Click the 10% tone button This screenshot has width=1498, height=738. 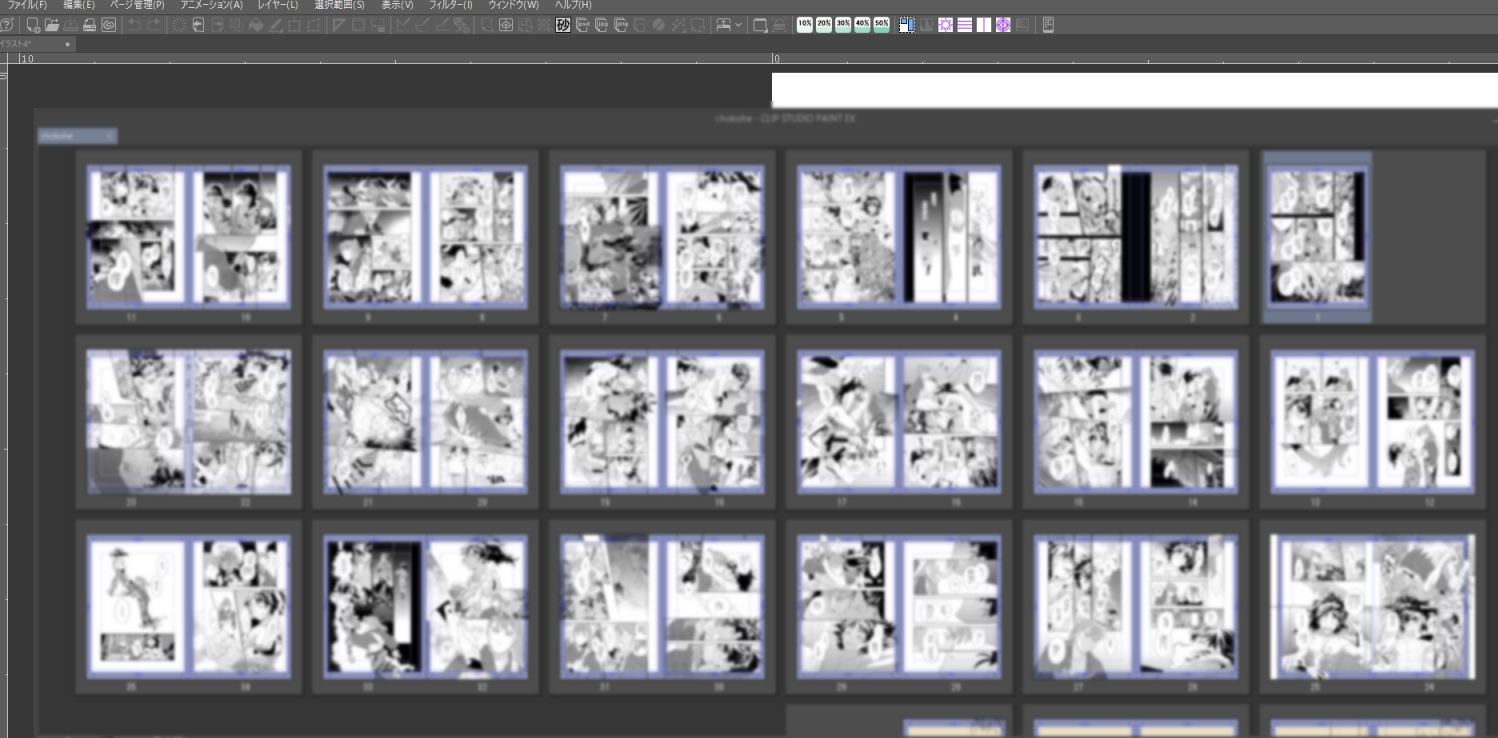pos(805,24)
